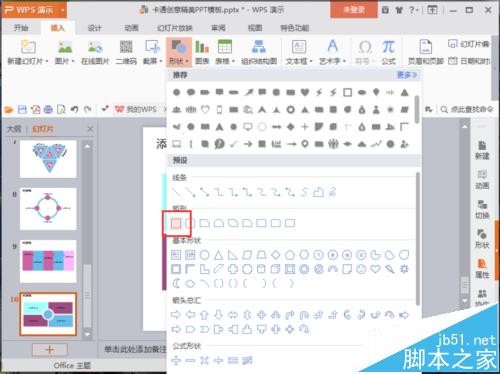Click the shapes list vertical scrollbar
Viewport: 500px width, 374px height.
[418, 238]
